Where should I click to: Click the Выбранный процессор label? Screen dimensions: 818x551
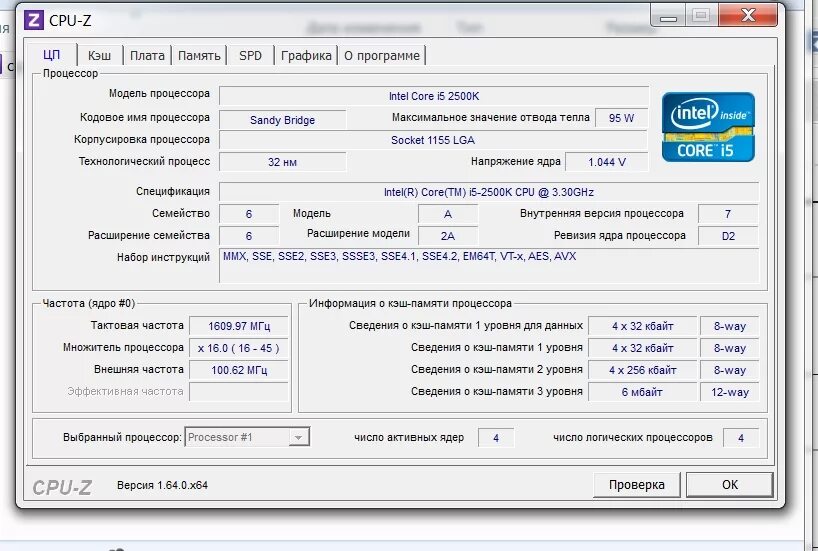click(x=122, y=437)
